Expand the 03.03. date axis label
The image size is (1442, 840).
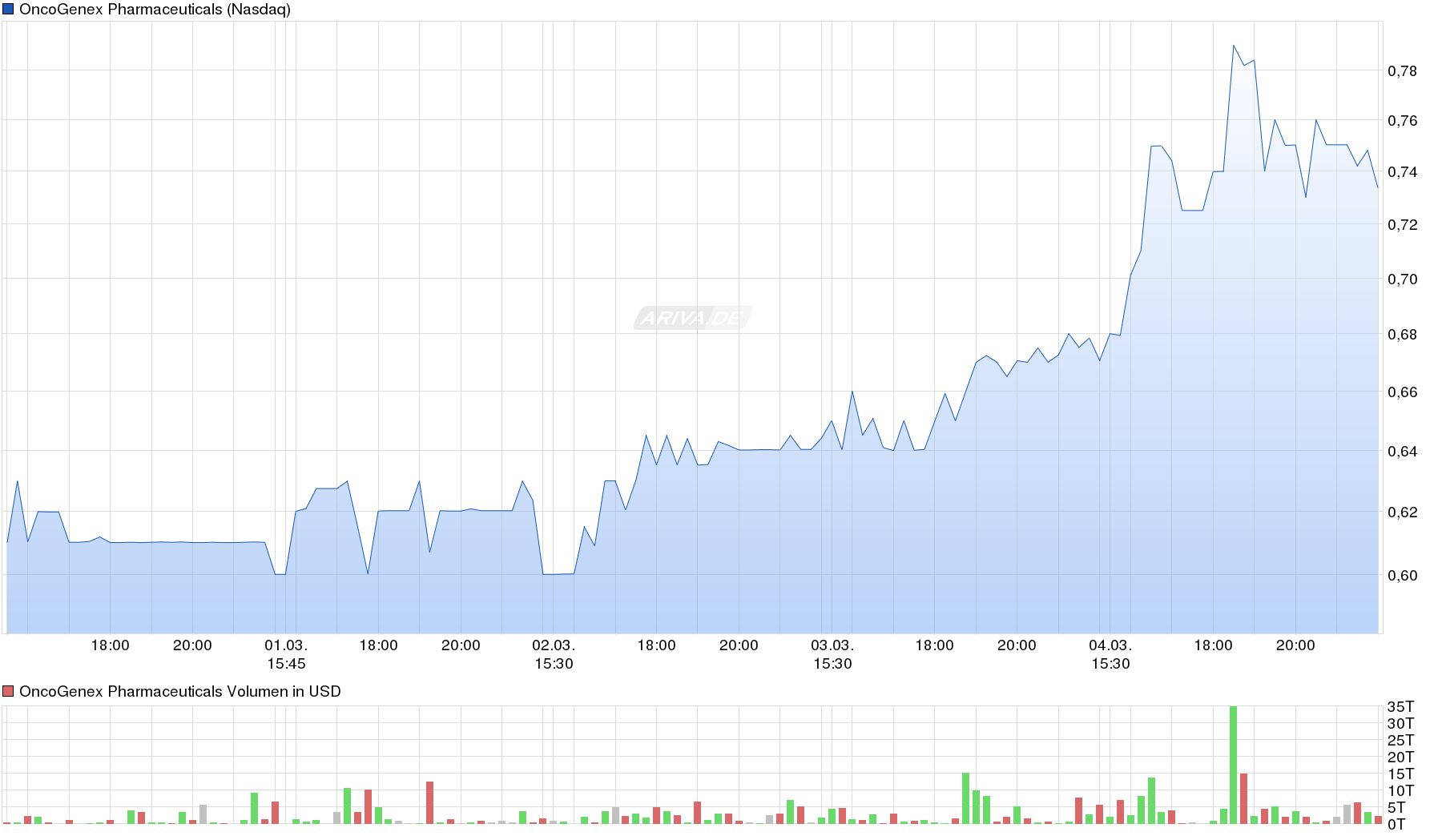(x=834, y=643)
